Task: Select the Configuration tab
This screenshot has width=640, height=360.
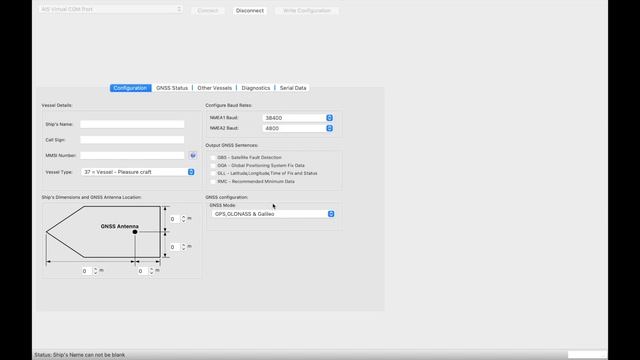Action: [x=130, y=88]
